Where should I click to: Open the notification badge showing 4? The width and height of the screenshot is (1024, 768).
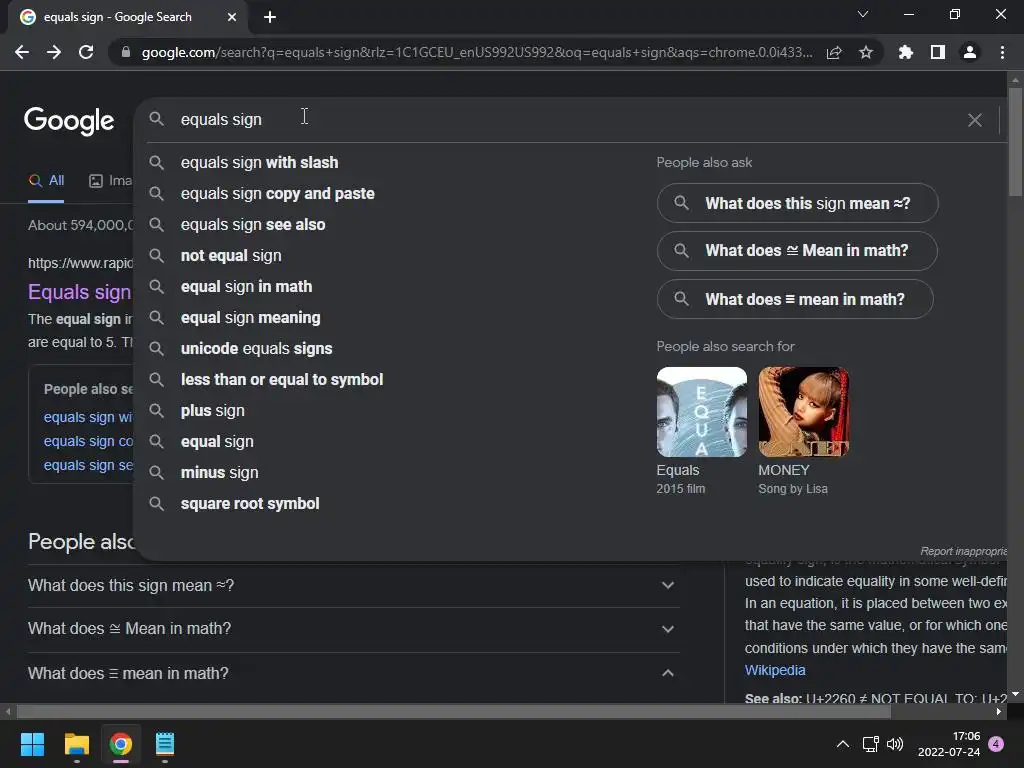996,744
